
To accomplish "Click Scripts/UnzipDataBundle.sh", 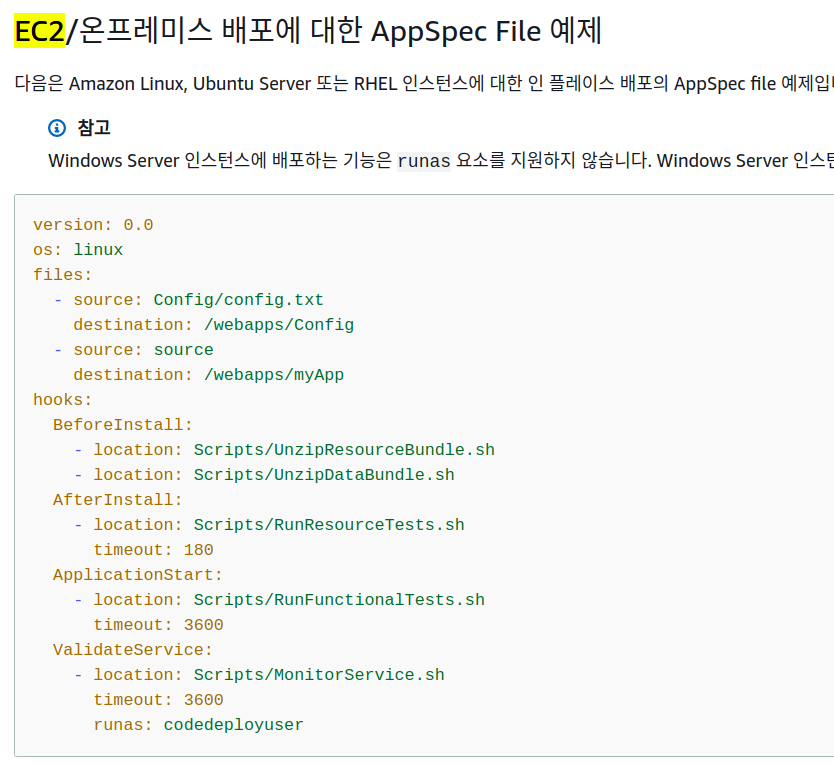I will click(x=324, y=475).
